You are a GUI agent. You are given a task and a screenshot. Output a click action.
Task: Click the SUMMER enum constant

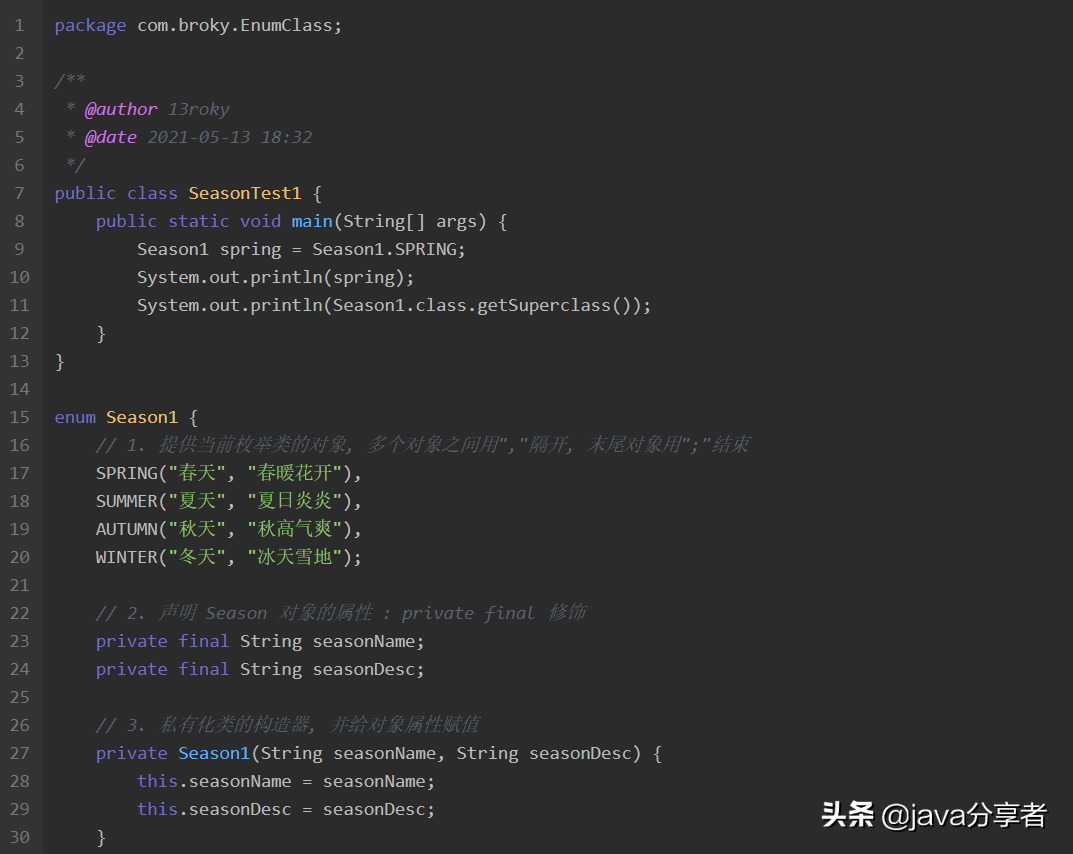[127, 502]
